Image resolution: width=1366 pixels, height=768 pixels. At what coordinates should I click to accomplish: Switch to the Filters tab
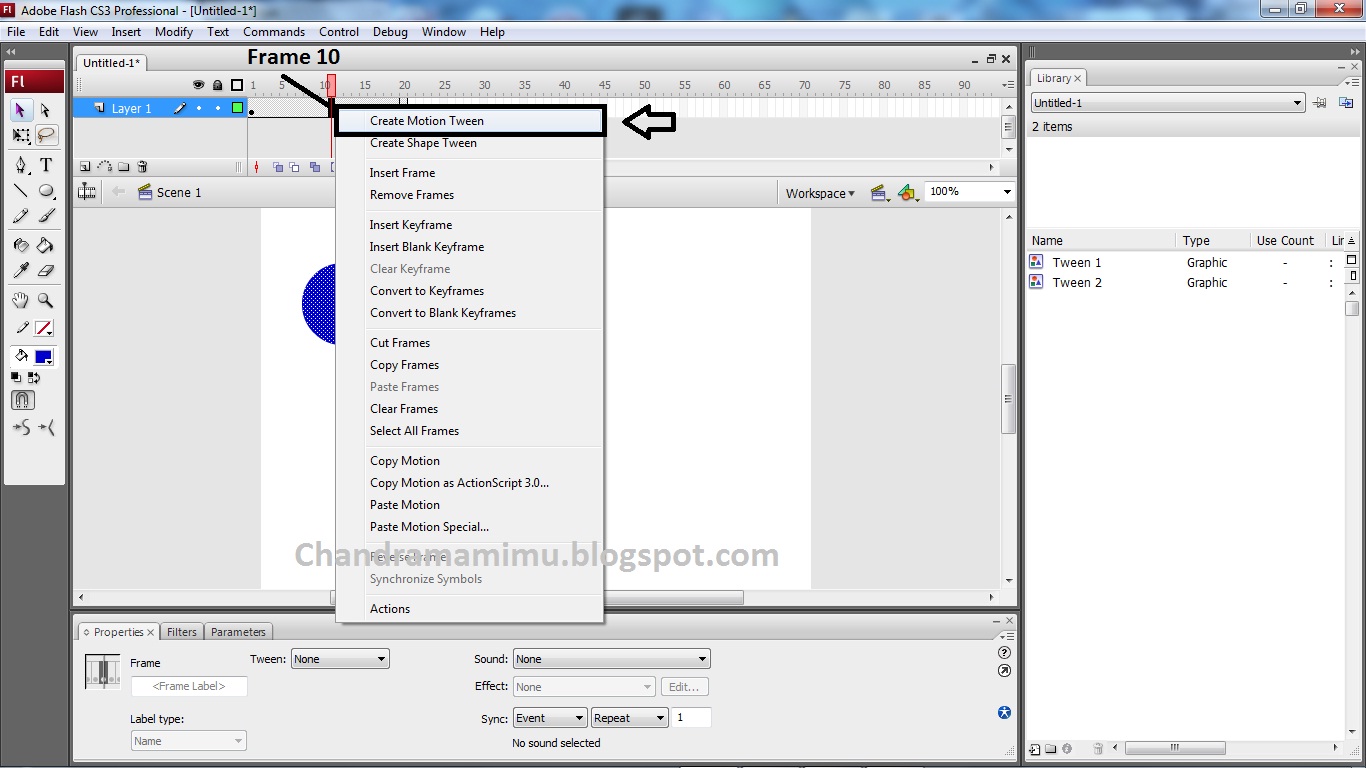pos(182,632)
